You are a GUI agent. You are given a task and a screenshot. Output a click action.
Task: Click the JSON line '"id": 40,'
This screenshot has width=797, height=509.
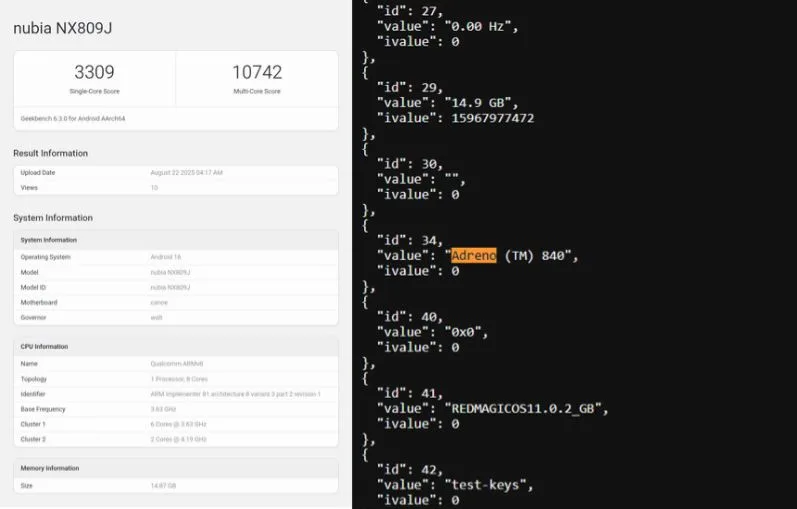pyautogui.click(x=410, y=317)
